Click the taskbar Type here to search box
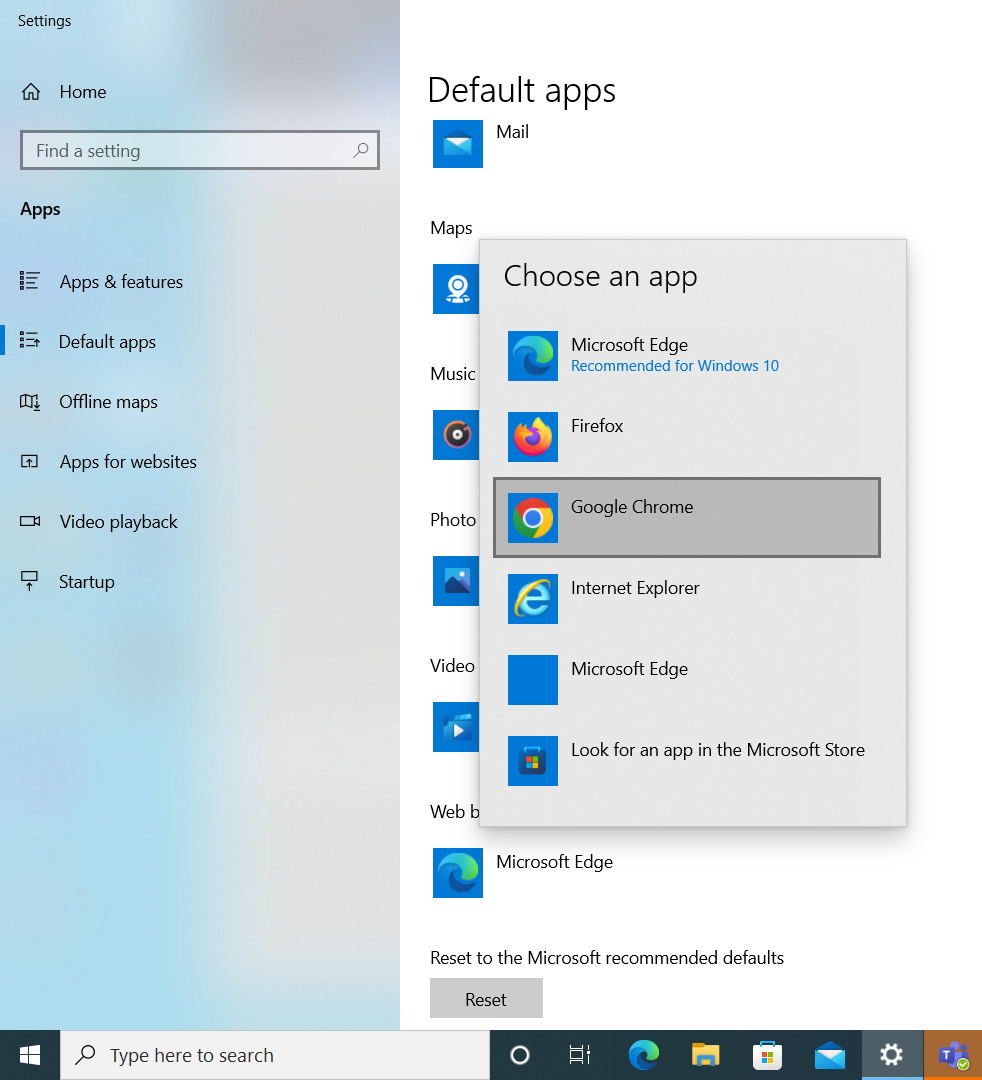This screenshot has width=982, height=1080. click(x=275, y=1055)
